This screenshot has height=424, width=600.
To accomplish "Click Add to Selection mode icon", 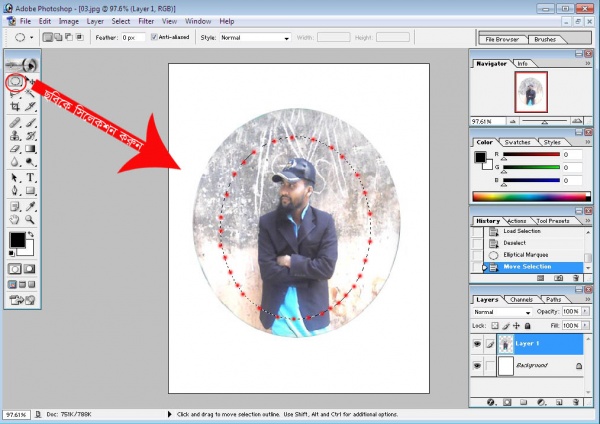I will (58, 37).
